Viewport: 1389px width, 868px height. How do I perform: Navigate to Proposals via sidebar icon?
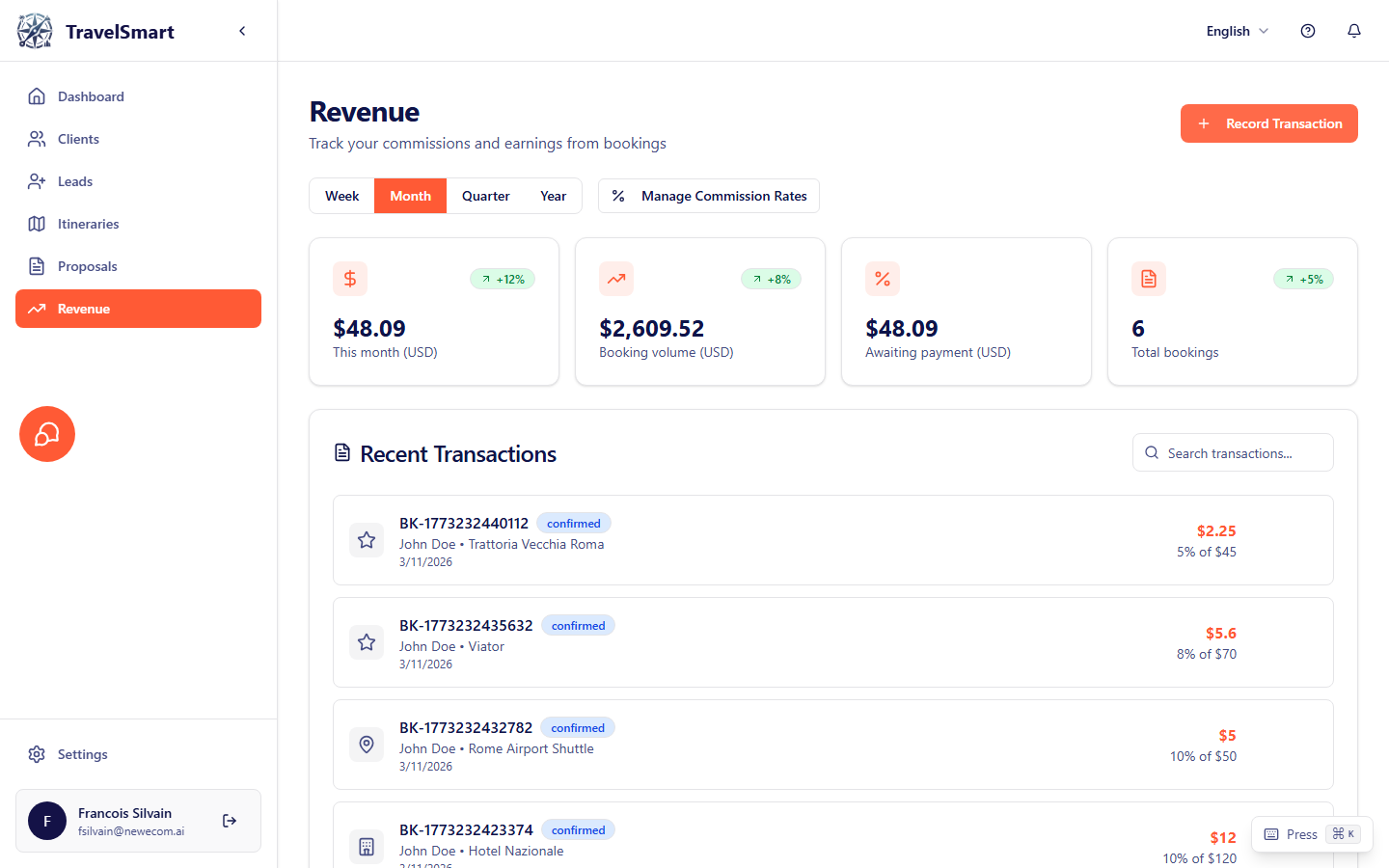point(36,266)
